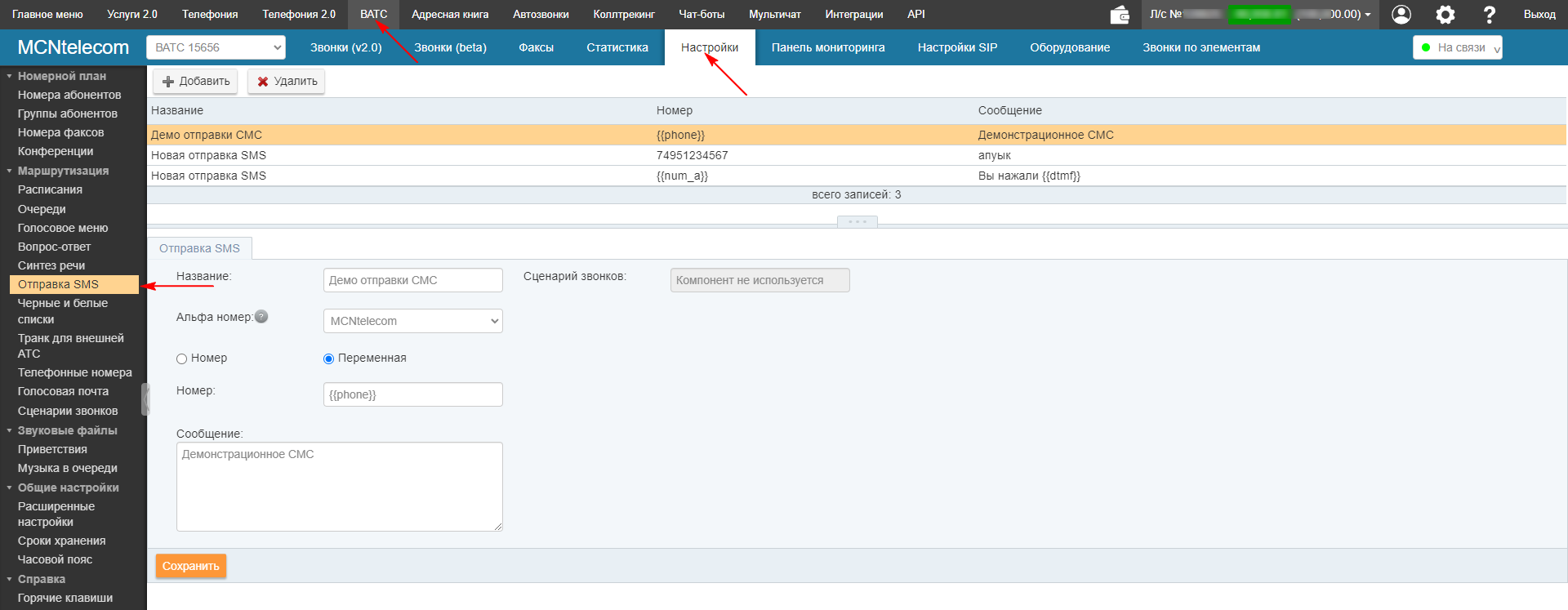Screen dimensions: 1568x610
Task: Collapse the Звуковые файлы section
Action: pyautogui.click(x=10, y=430)
